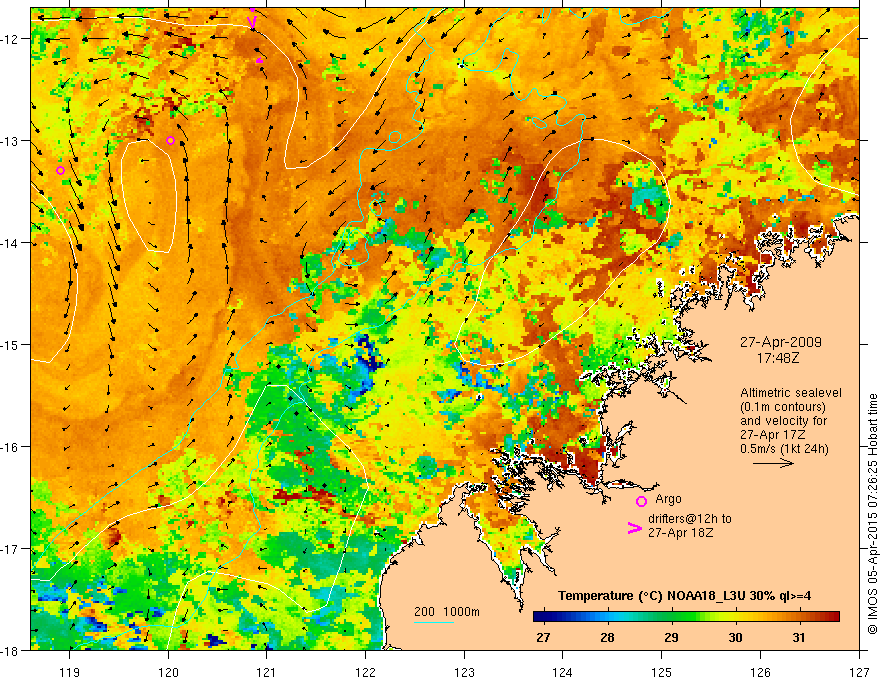
Task: Click the small cyan closed contour near 122°E
Action: point(395,135)
